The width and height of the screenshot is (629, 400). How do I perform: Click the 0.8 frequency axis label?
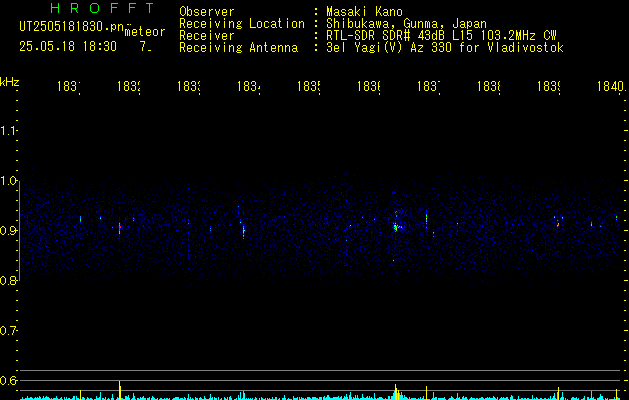coord(8,280)
